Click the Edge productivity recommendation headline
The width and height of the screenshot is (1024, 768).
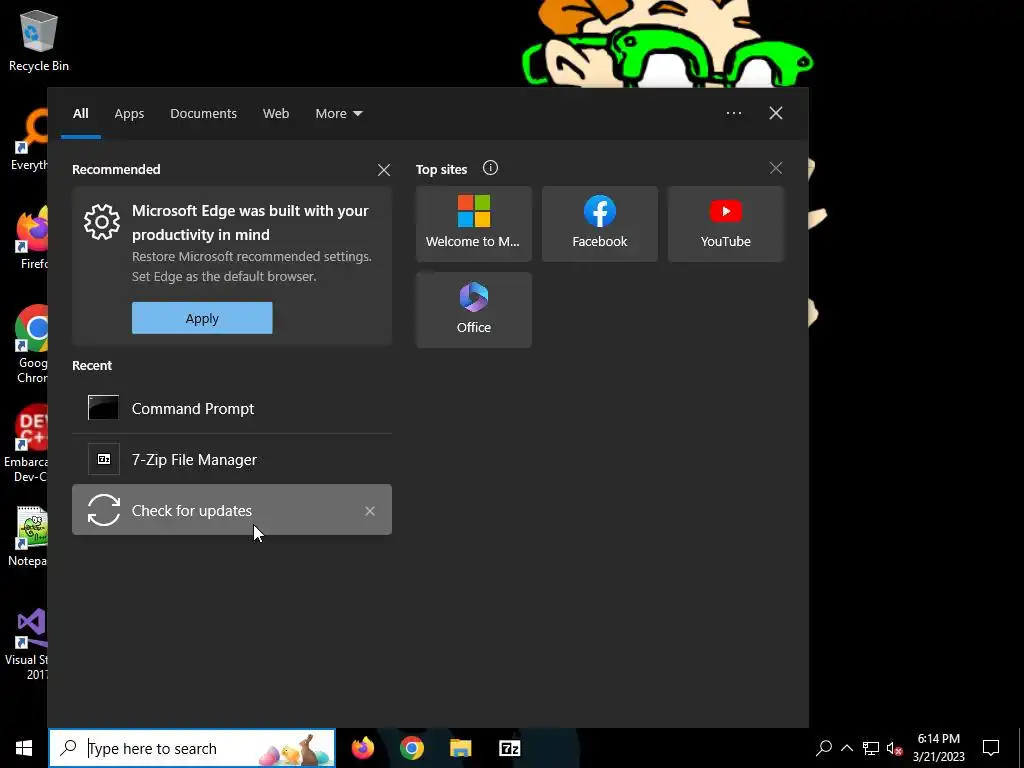[x=250, y=223]
